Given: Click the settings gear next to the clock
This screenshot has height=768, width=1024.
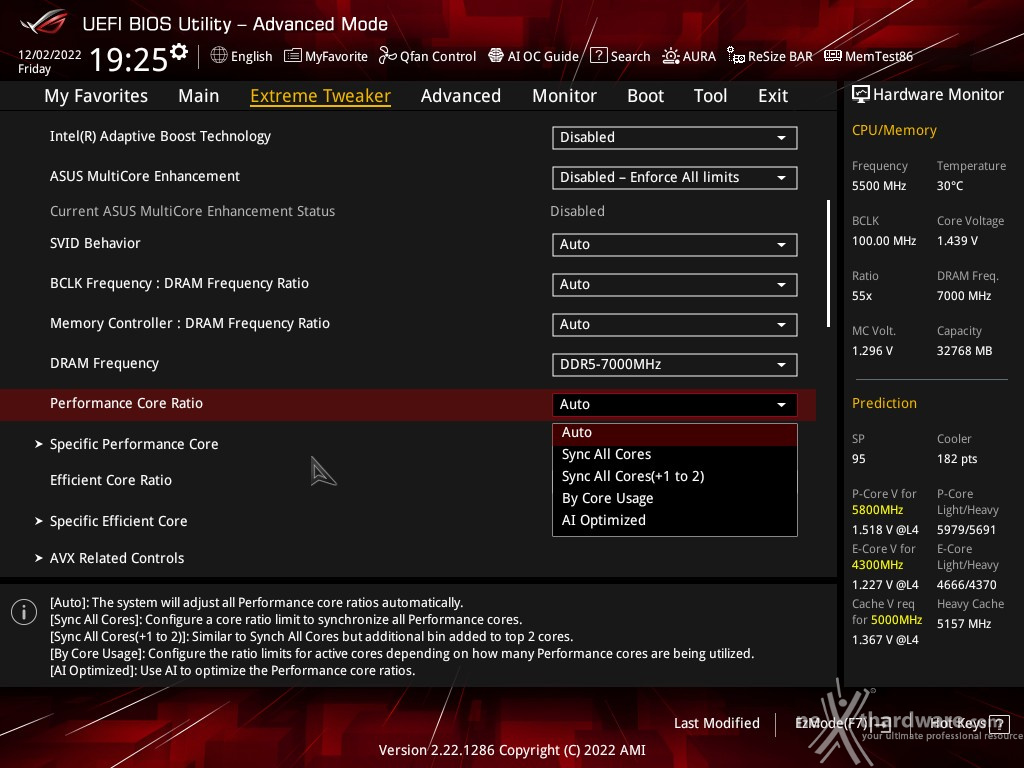Looking at the screenshot, I should (179, 52).
